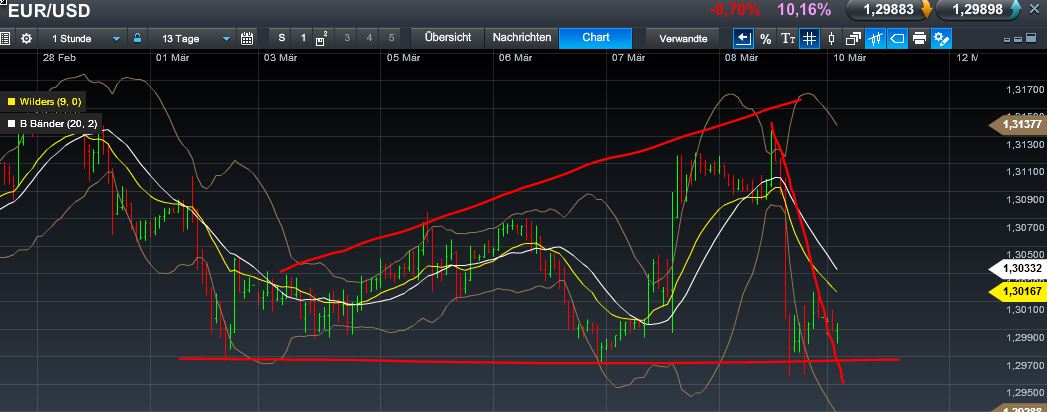Click the red -0,70% change value
Viewport: 1047px width, 412px height.
[x=735, y=9]
